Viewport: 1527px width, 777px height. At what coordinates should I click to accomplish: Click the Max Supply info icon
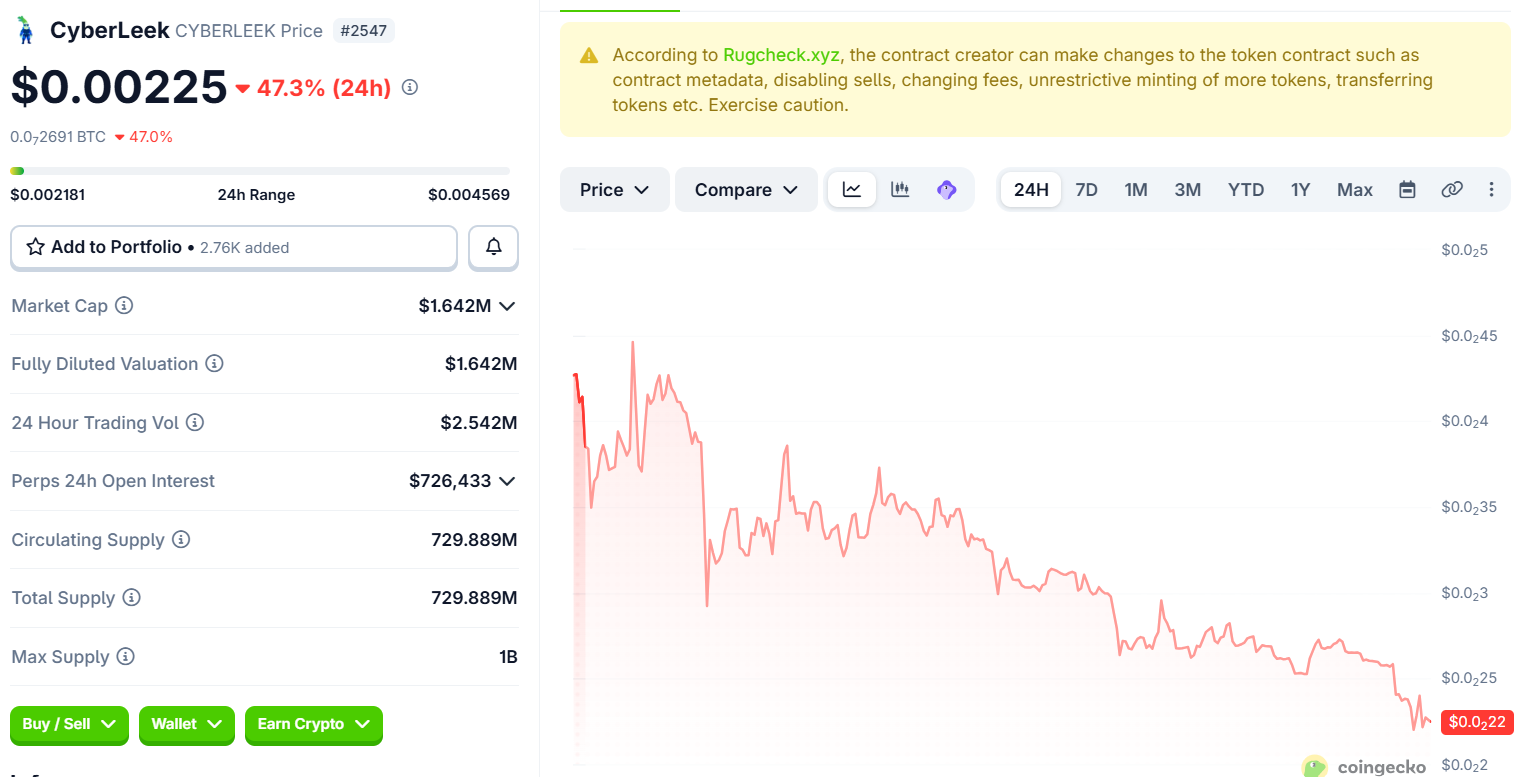click(125, 657)
